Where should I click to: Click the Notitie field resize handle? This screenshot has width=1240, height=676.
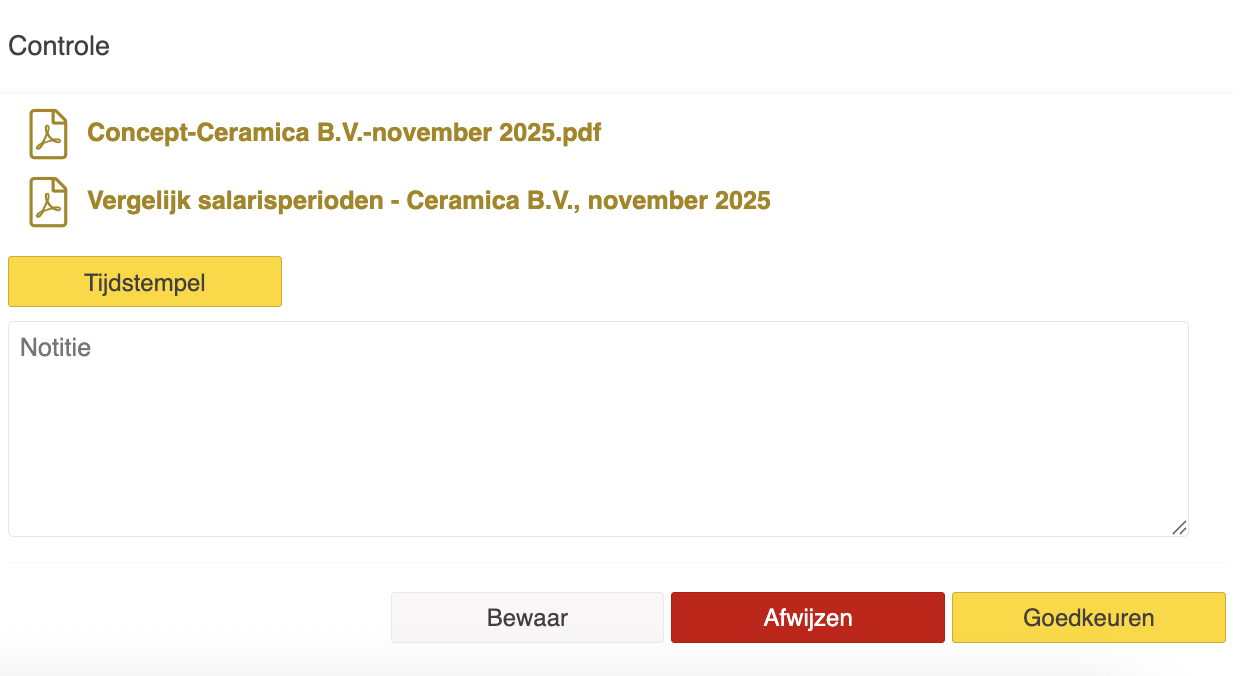pos(1179,527)
